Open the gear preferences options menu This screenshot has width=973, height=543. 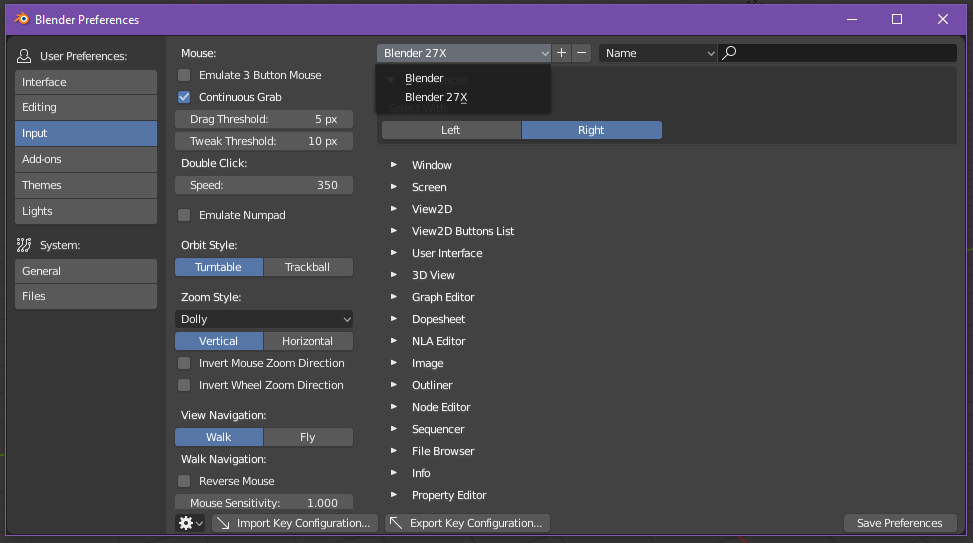[190, 523]
